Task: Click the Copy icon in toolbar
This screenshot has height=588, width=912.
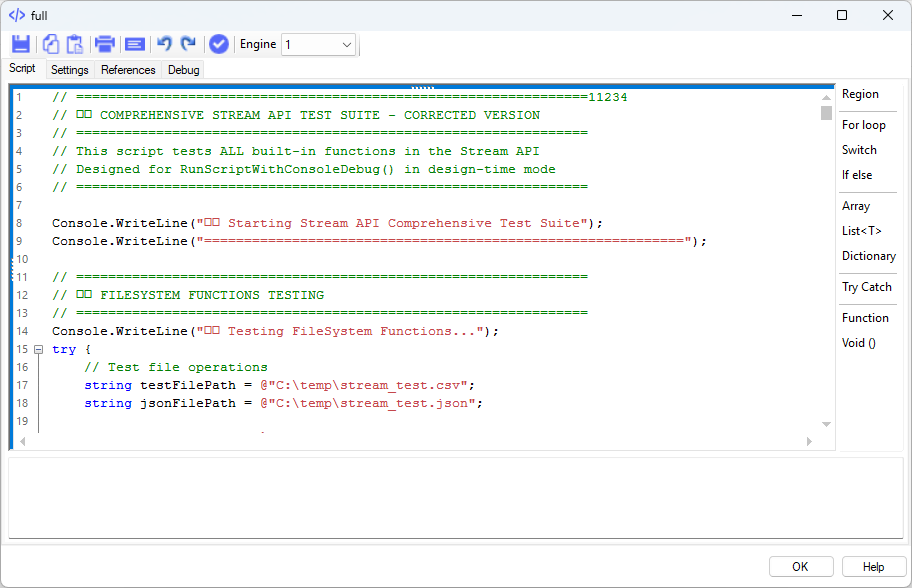Action: click(51, 44)
